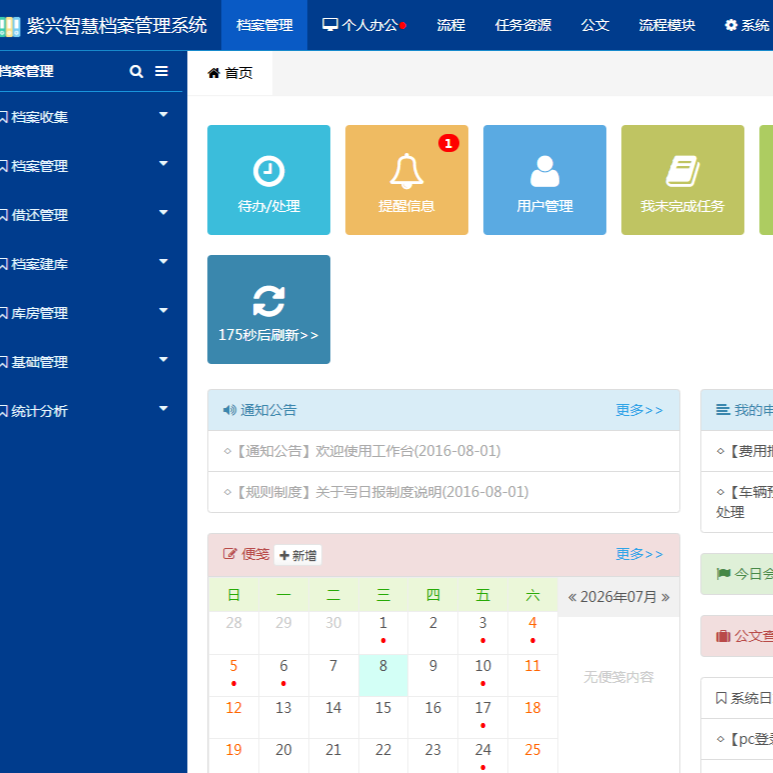
Task: Go to next month with » arrow
Action: pos(666,597)
